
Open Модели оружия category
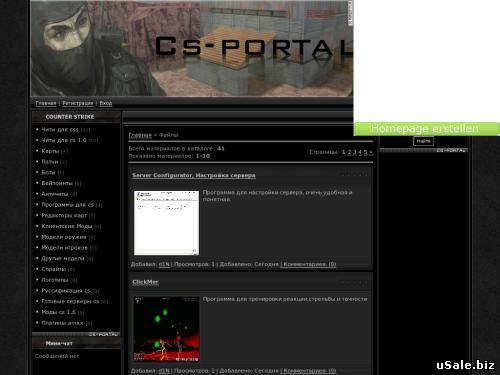pyautogui.click(x=64, y=237)
